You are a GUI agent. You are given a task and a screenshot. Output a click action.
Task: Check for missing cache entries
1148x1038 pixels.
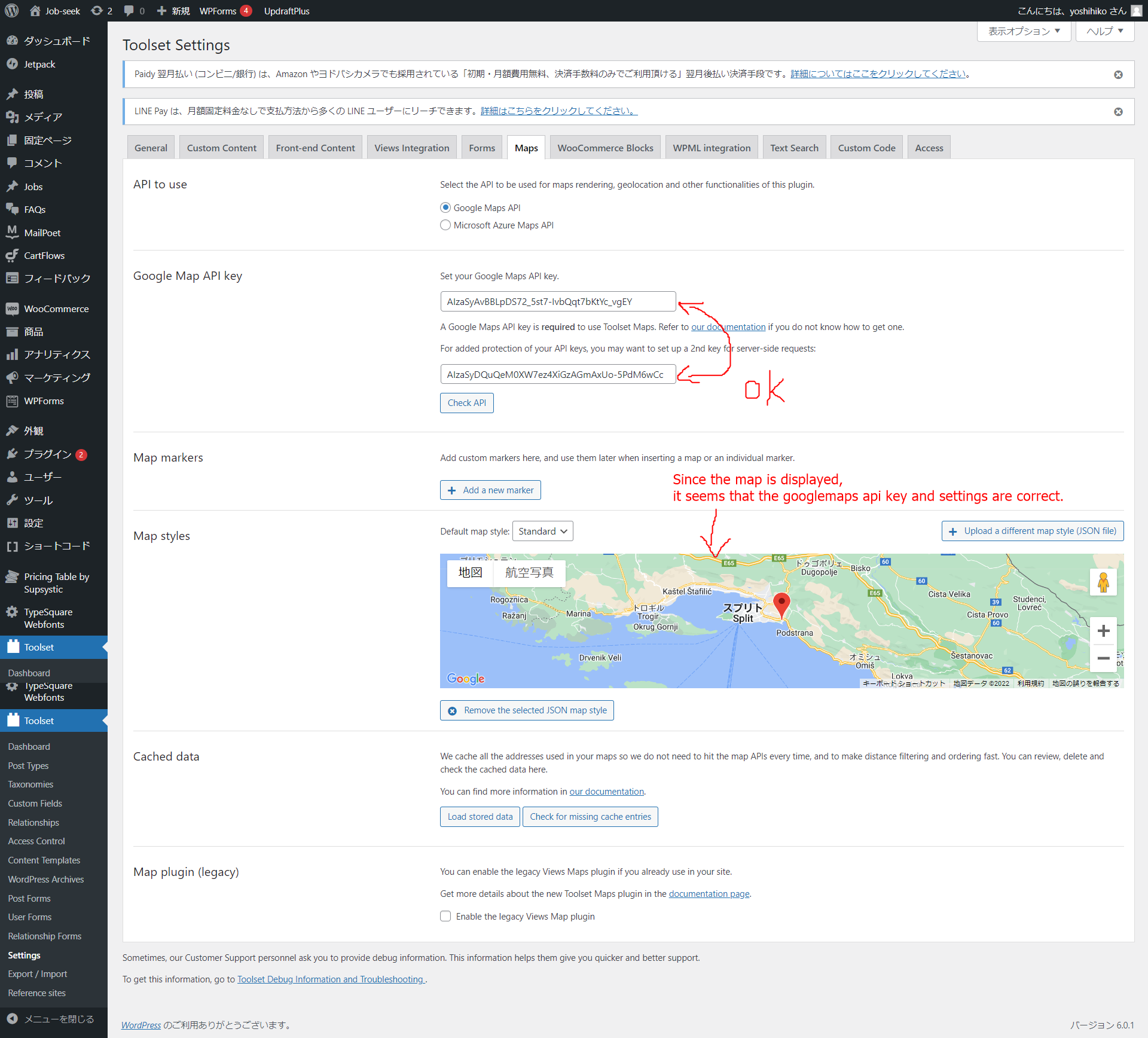pos(590,817)
